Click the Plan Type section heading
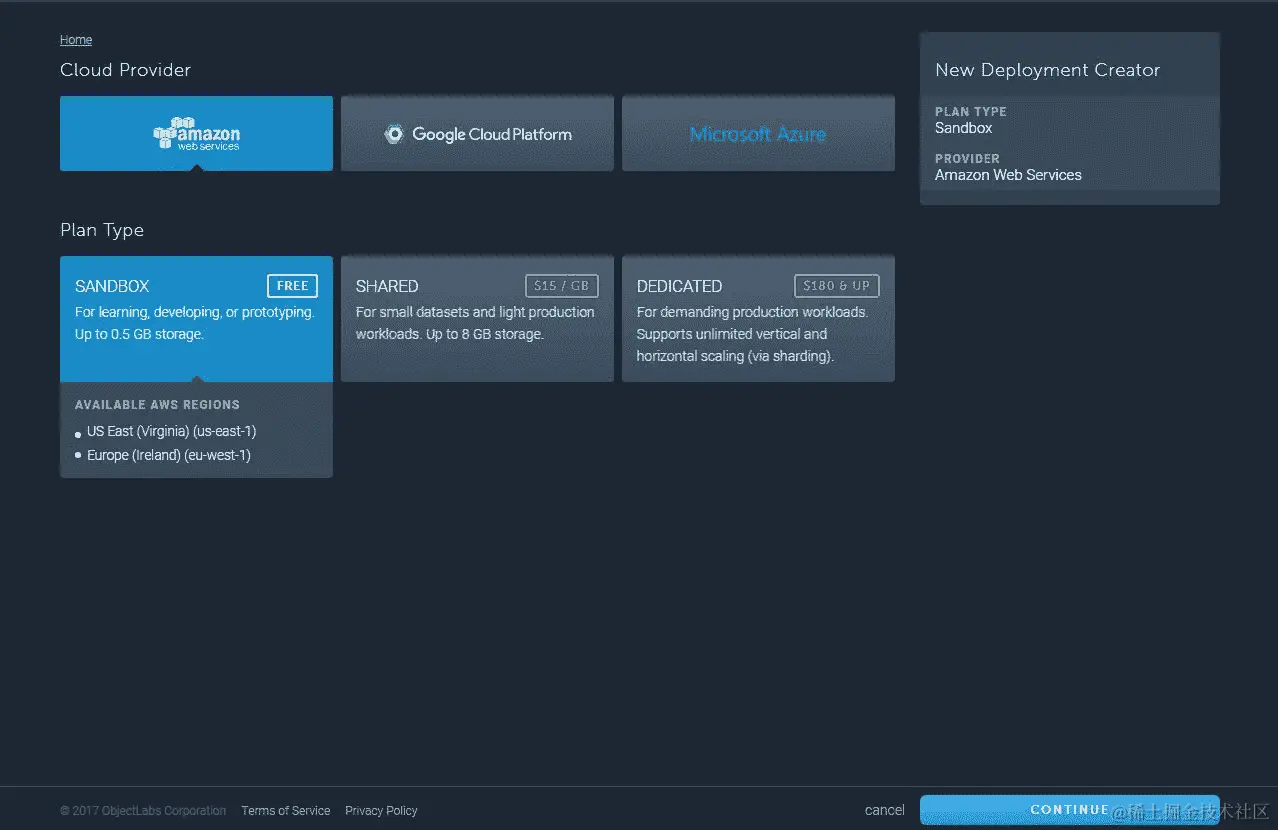This screenshot has height=830, width=1278. (102, 230)
